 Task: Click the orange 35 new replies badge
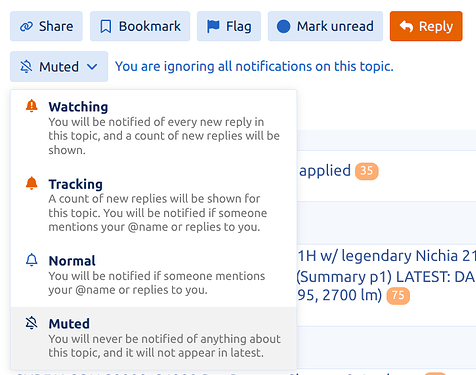click(x=367, y=171)
